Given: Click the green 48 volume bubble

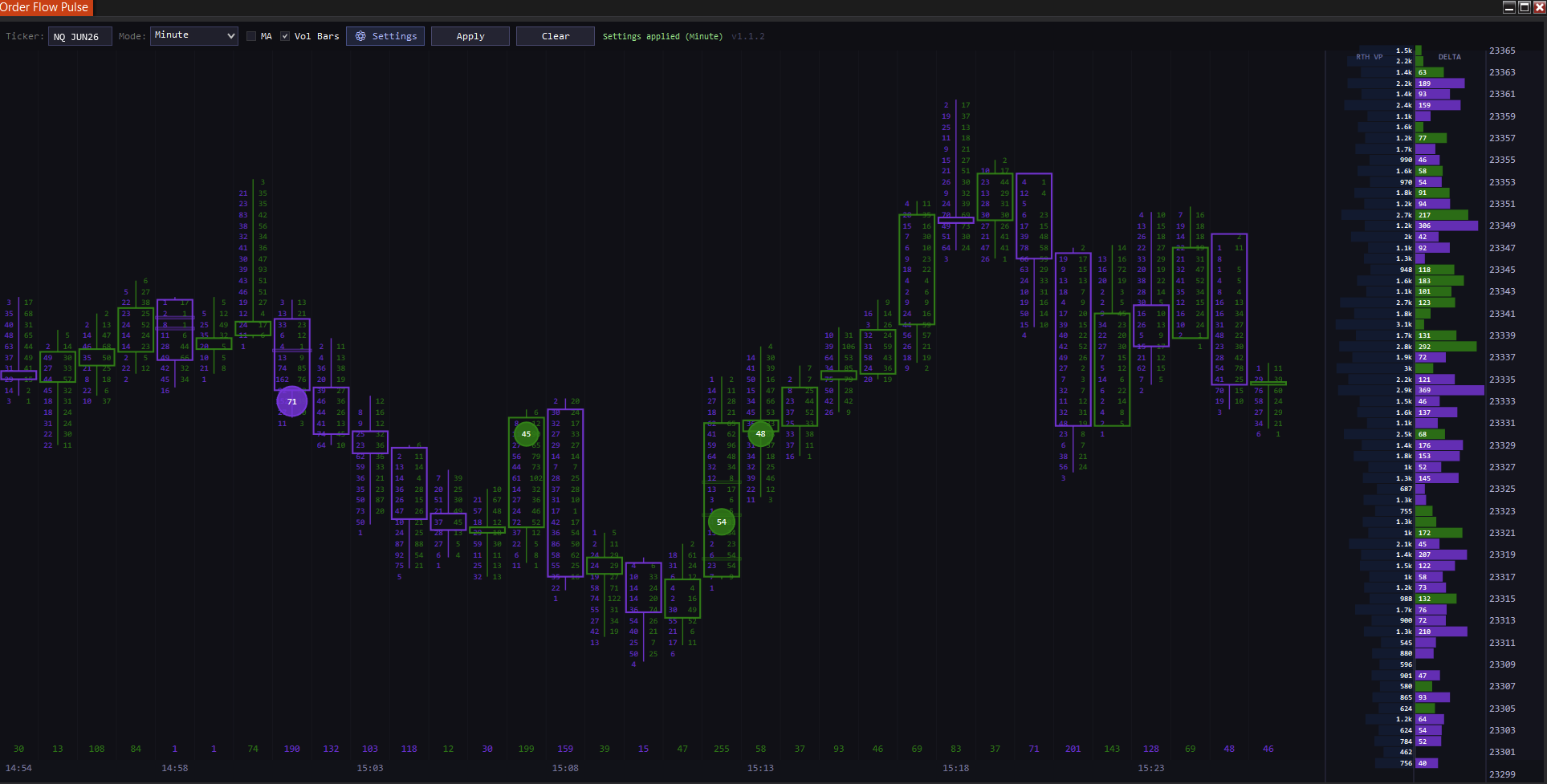Looking at the screenshot, I should pos(760,433).
